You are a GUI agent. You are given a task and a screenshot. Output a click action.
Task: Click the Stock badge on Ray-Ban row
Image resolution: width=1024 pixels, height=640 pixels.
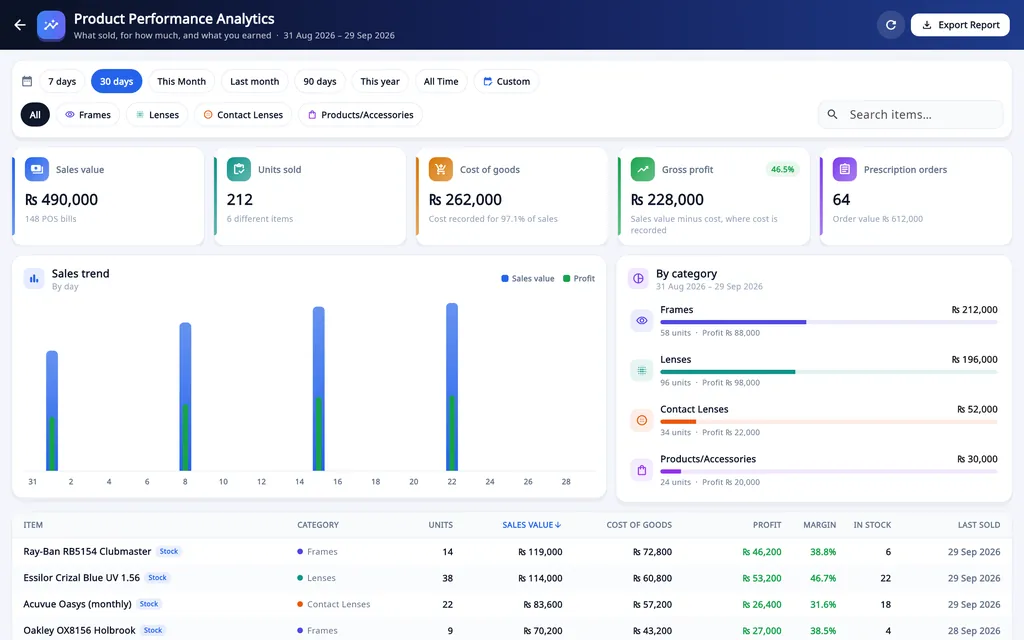click(168, 551)
